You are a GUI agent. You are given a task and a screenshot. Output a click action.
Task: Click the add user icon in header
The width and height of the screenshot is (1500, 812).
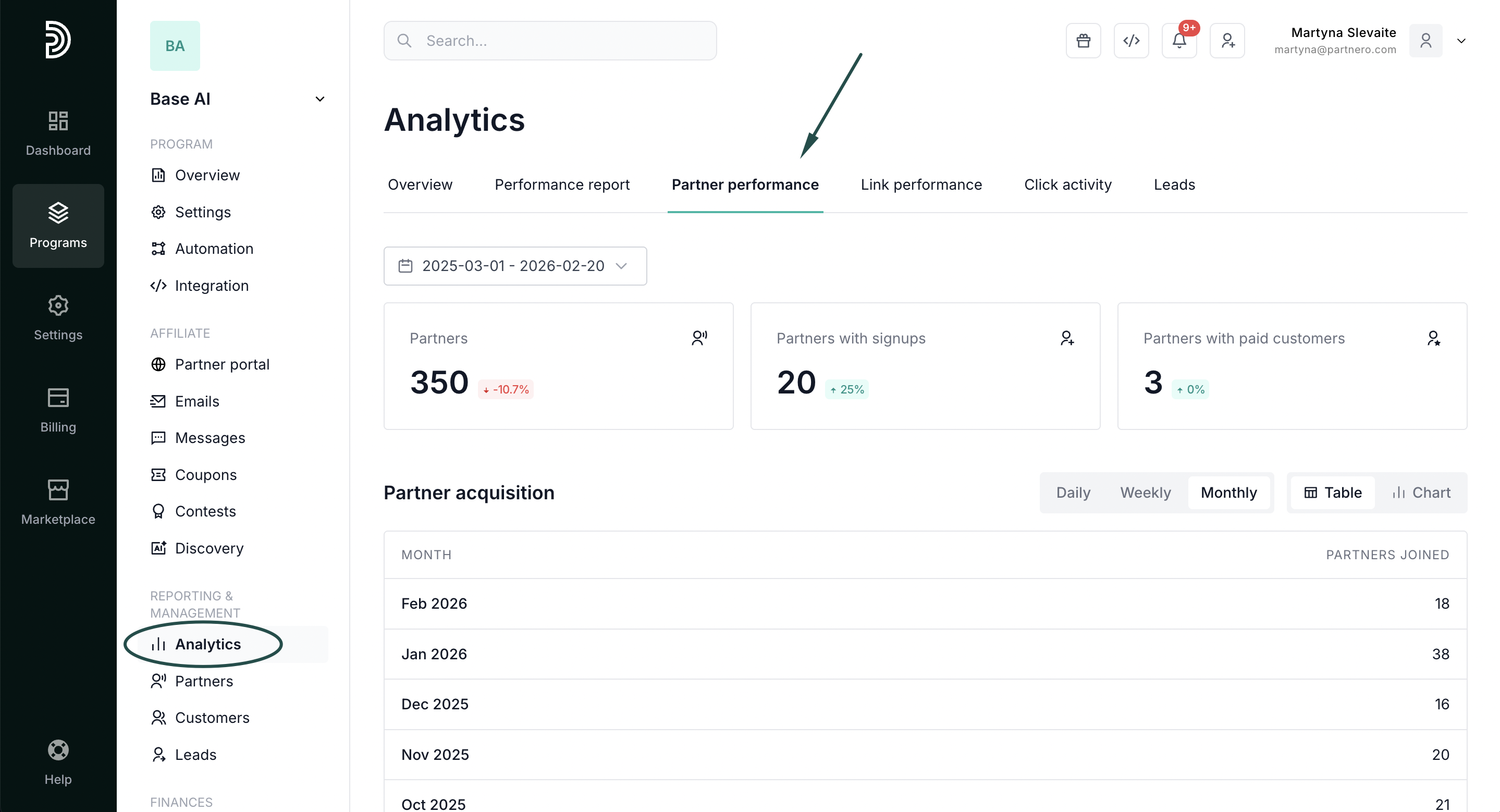[1227, 41]
